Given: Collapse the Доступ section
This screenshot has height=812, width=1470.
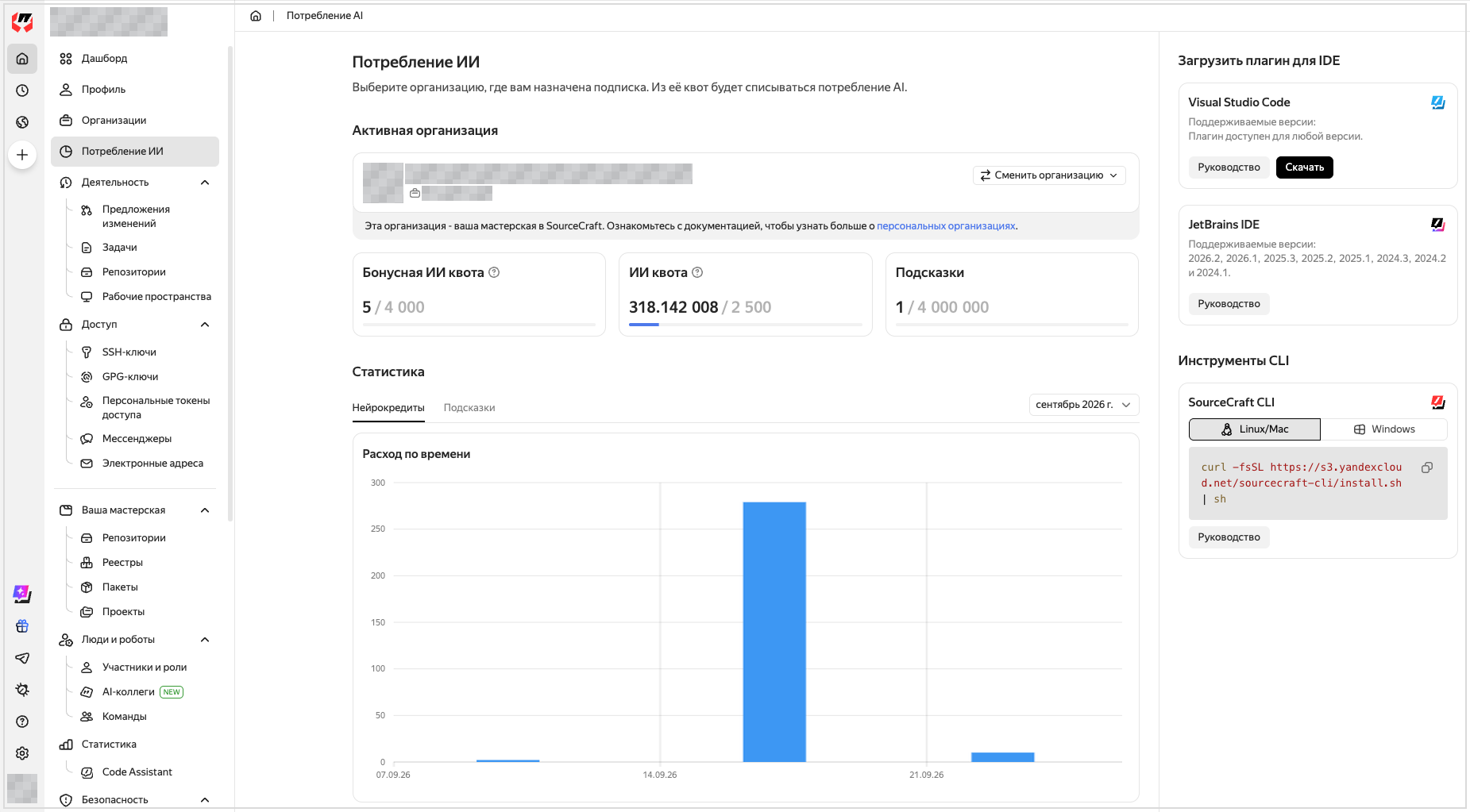Looking at the screenshot, I should click(205, 325).
